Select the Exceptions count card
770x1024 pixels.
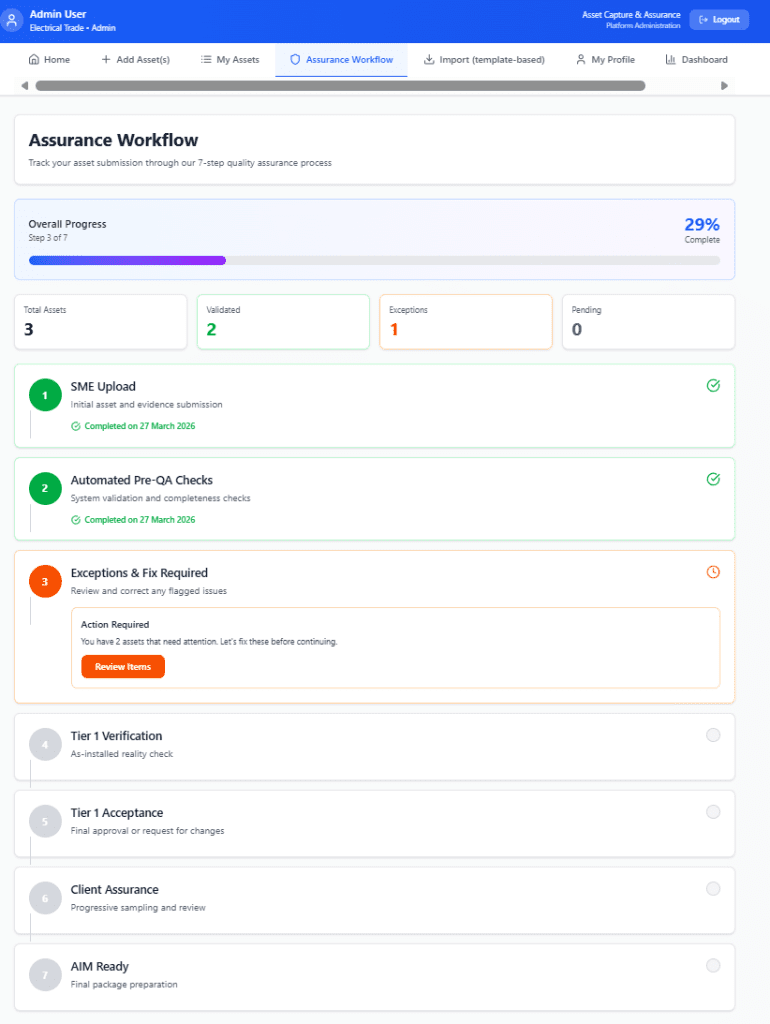pos(466,322)
